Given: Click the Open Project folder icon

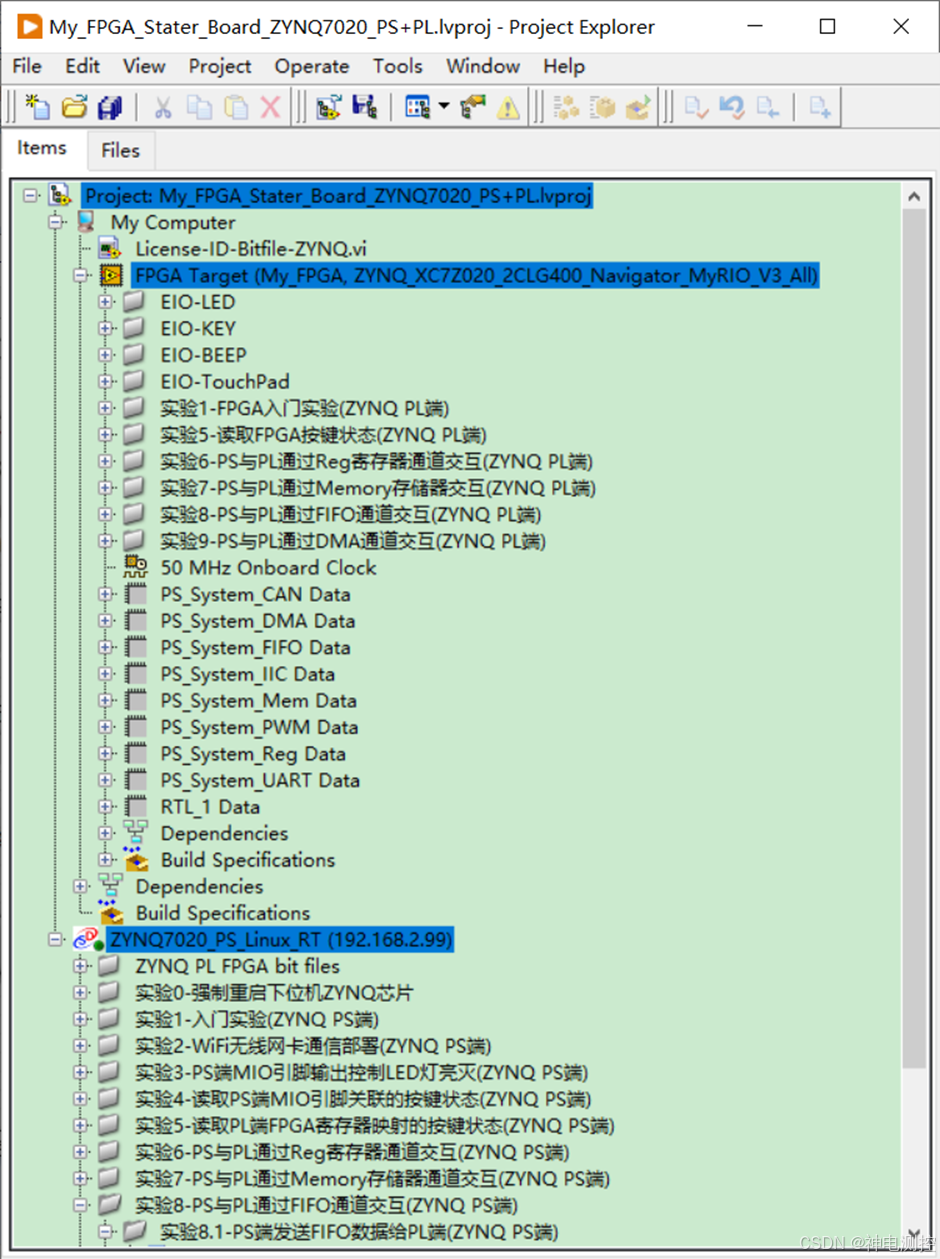Looking at the screenshot, I should point(75,107).
